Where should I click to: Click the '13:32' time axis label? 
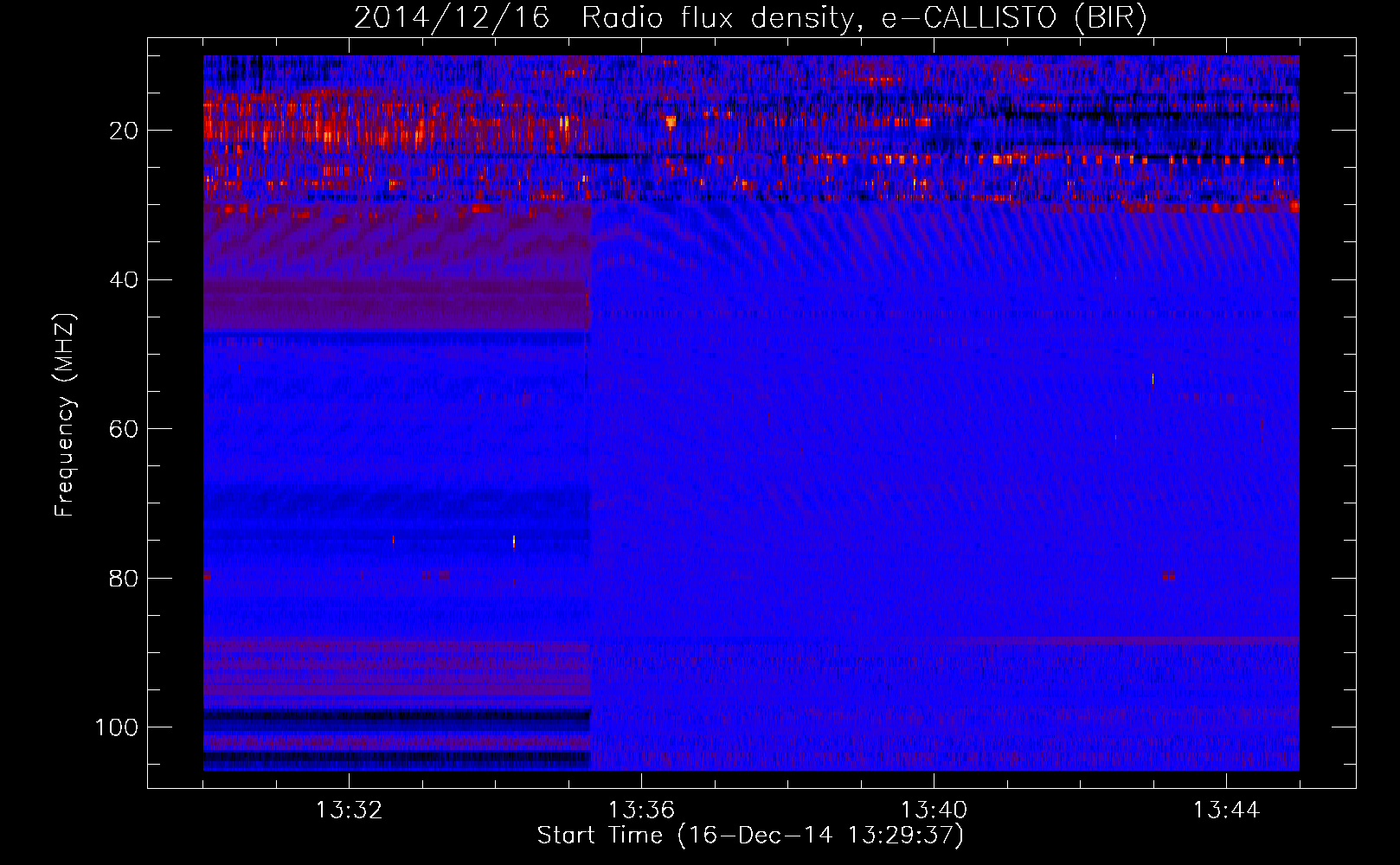click(x=349, y=811)
